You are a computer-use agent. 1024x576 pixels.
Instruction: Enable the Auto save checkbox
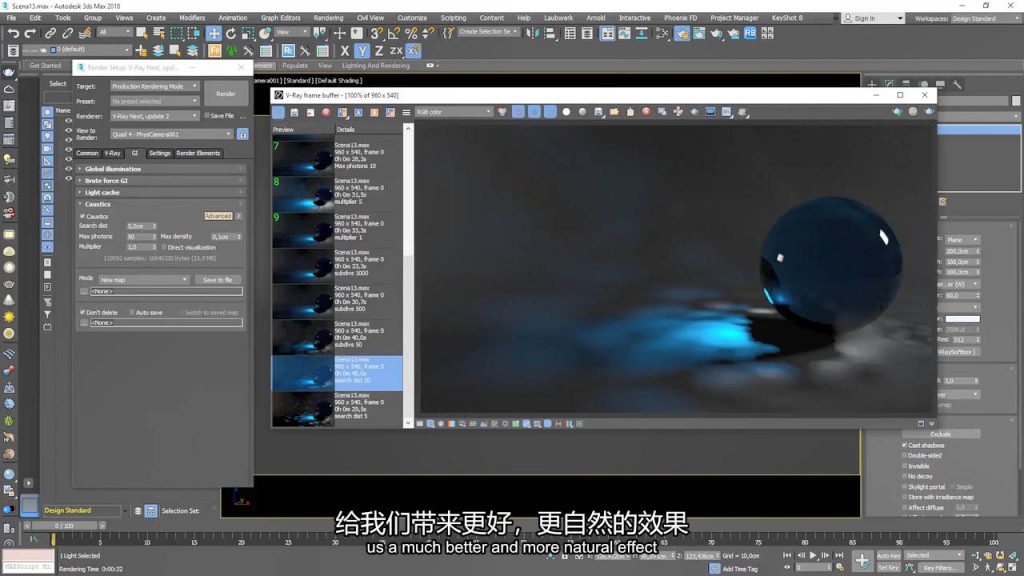tap(132, 312)
